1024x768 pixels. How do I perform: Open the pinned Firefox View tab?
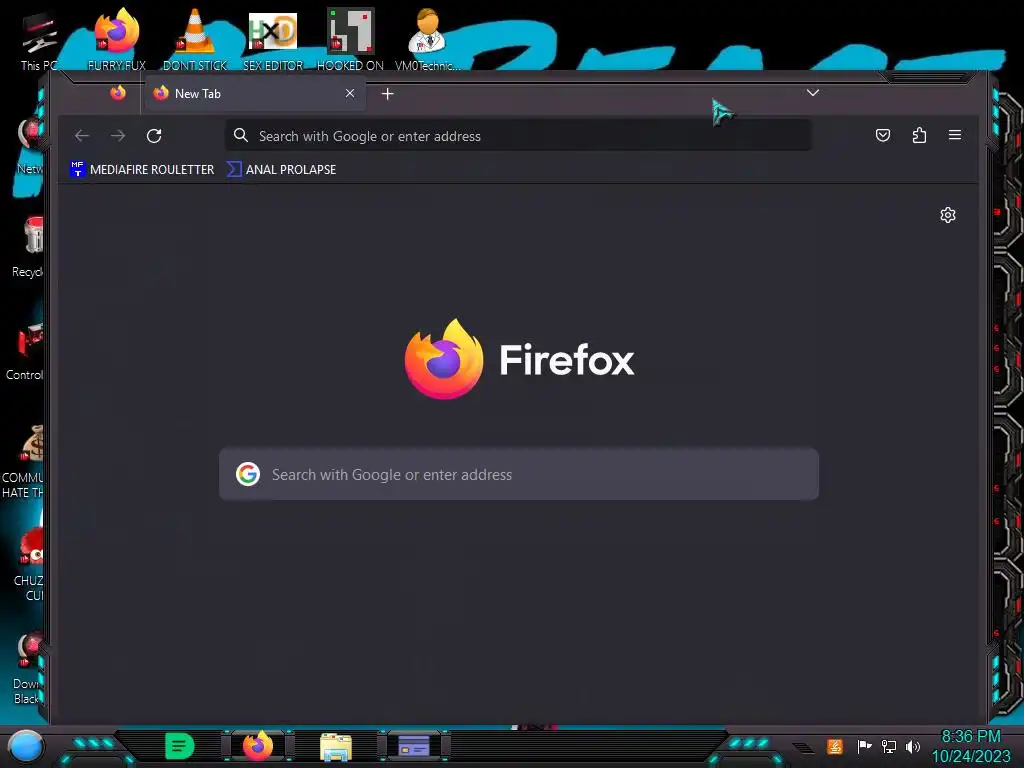(x=118, y=93)
